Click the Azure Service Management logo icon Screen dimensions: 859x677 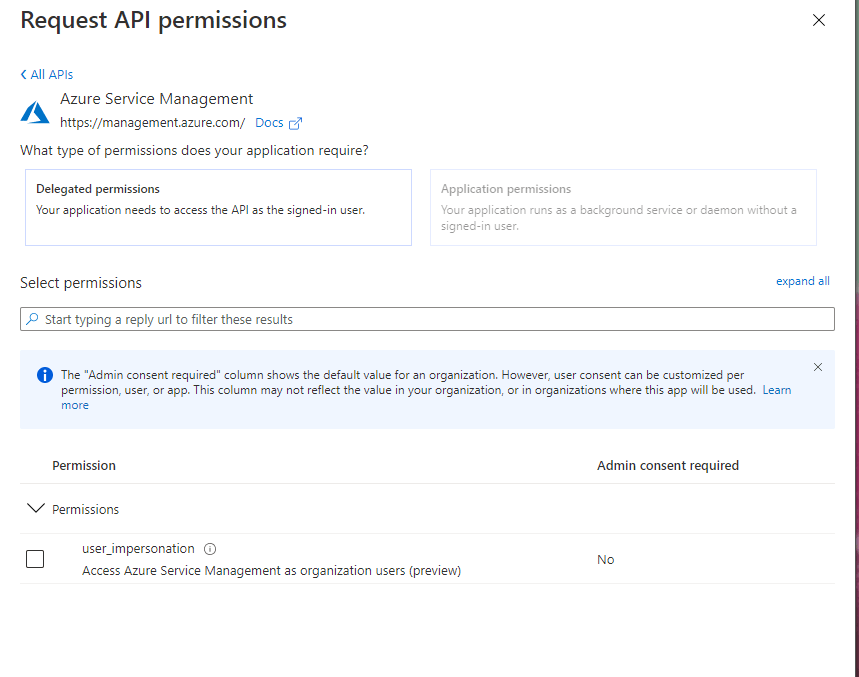[x=35, y=112]
